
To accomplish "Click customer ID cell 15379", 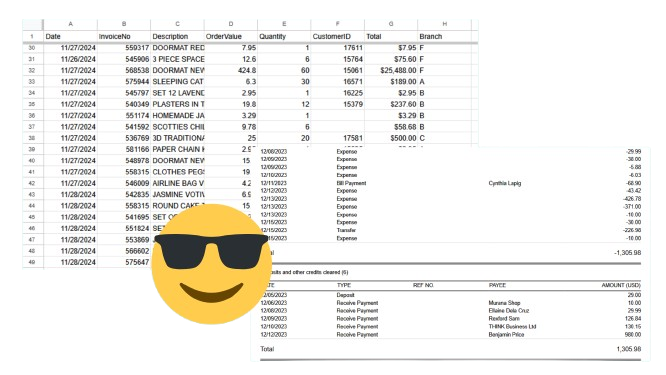I will (x=338, y=104).
